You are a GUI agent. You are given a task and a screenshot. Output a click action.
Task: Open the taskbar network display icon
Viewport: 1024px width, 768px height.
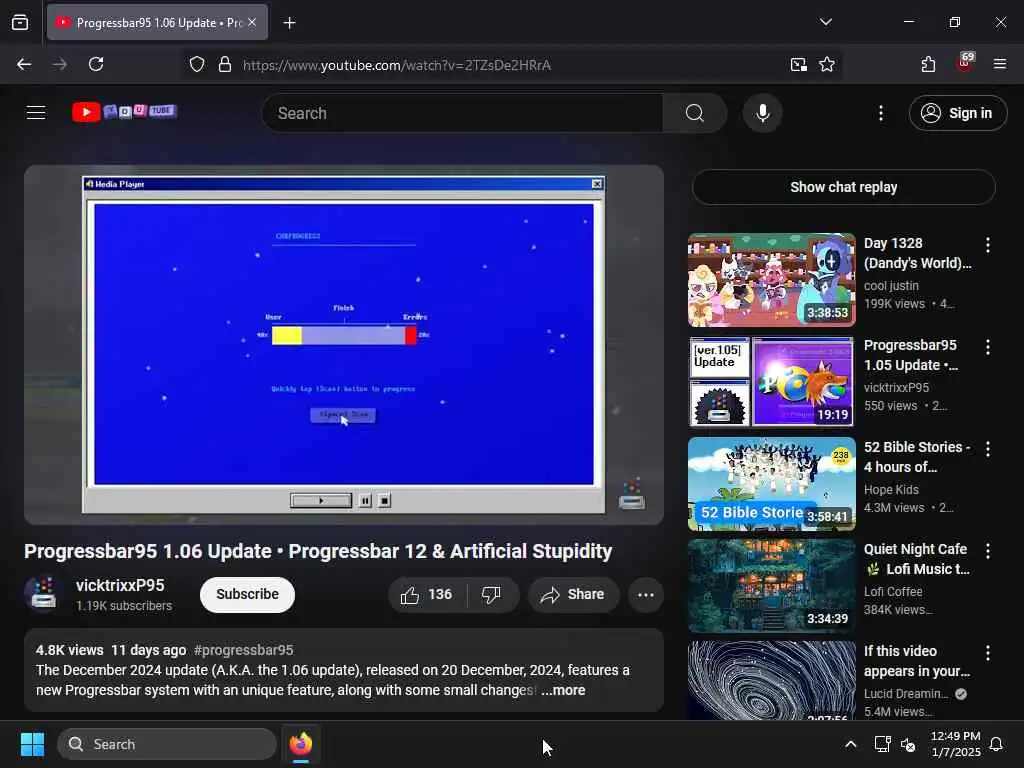[x=882, y=744]
